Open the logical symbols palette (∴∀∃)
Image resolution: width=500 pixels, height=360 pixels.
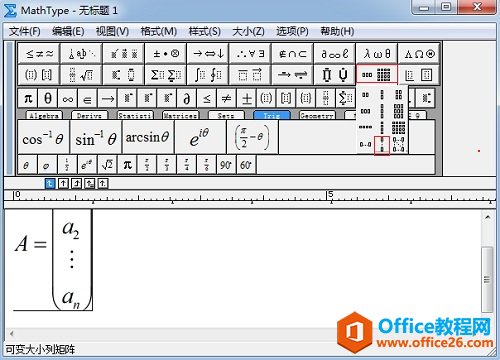[250, 53]
